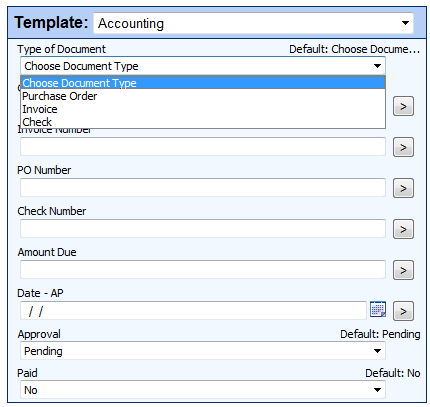Screen dimensions: 430x407
Task: Click the arrow button beside PO Number field
Action: [x=403, y=188]
